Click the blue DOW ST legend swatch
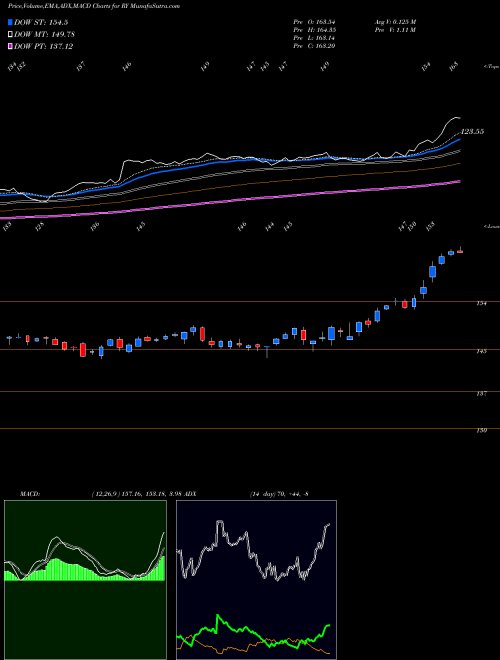The image size is (500, 660). click(11, 22)
